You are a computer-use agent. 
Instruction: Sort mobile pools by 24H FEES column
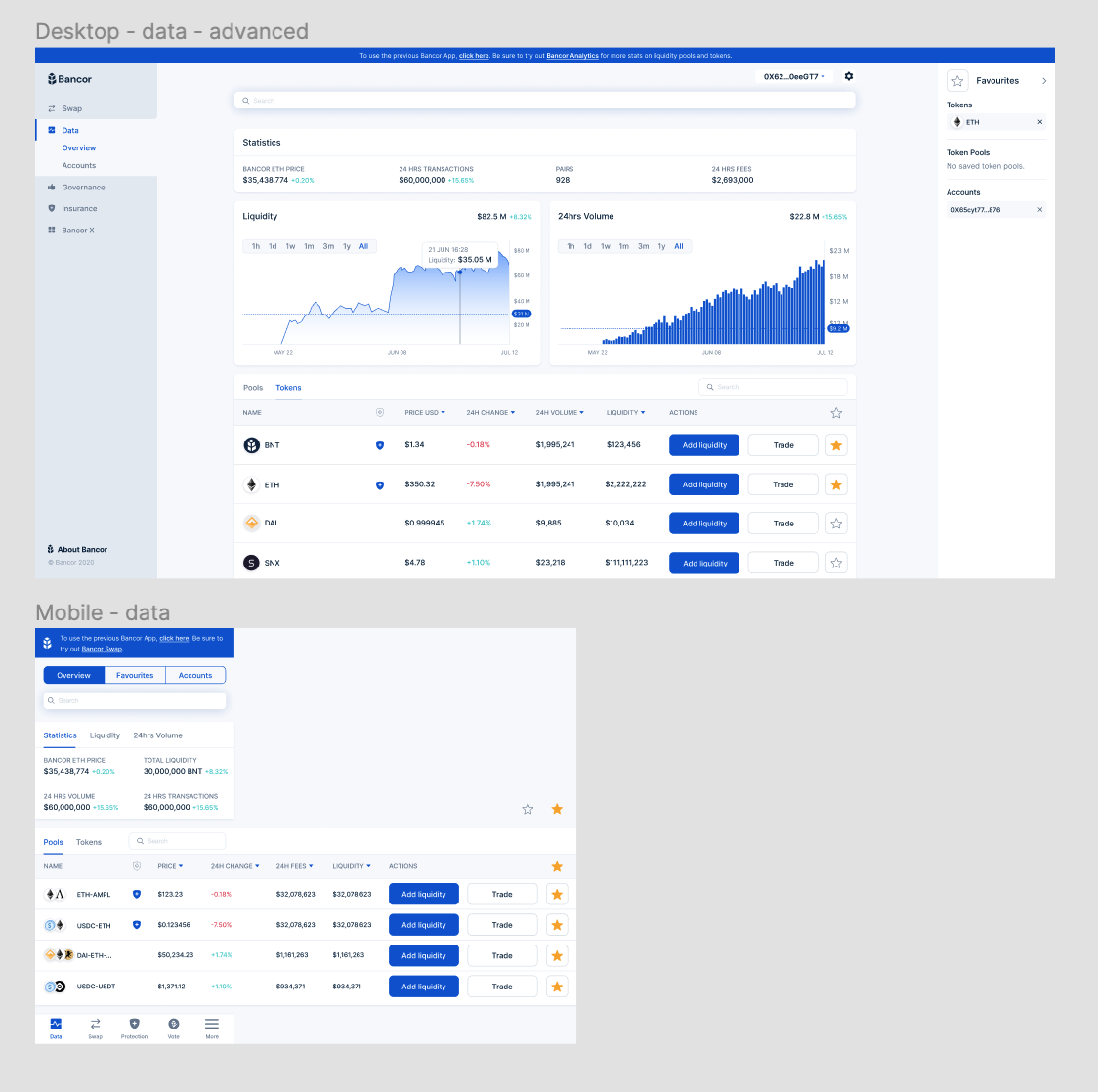(294, 866)
